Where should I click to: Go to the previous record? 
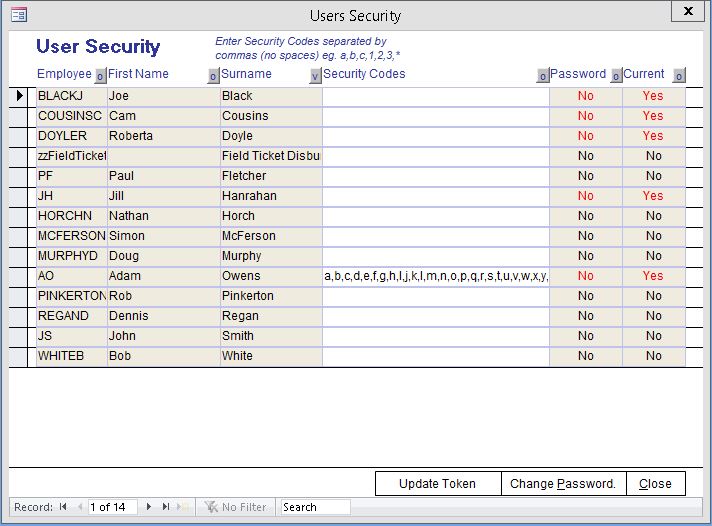click(80, 507)
